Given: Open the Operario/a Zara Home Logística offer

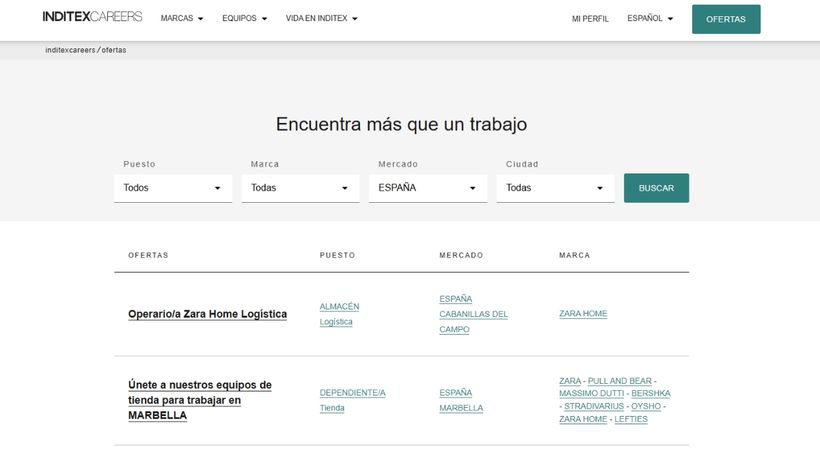Looking at the screenshot, I should click(207, 314).
